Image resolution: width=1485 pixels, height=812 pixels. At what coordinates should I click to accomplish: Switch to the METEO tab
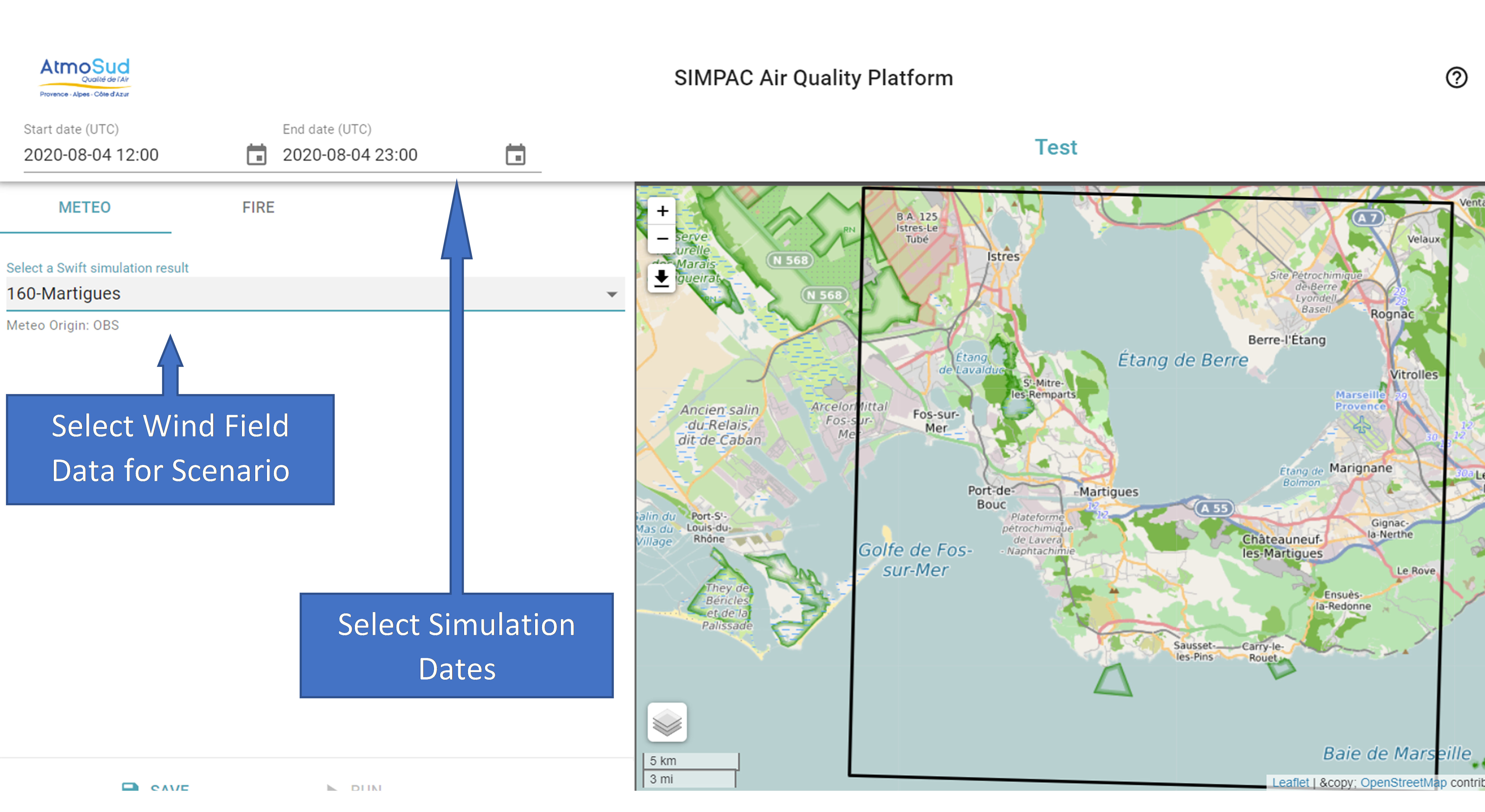[x=85, y=207]
